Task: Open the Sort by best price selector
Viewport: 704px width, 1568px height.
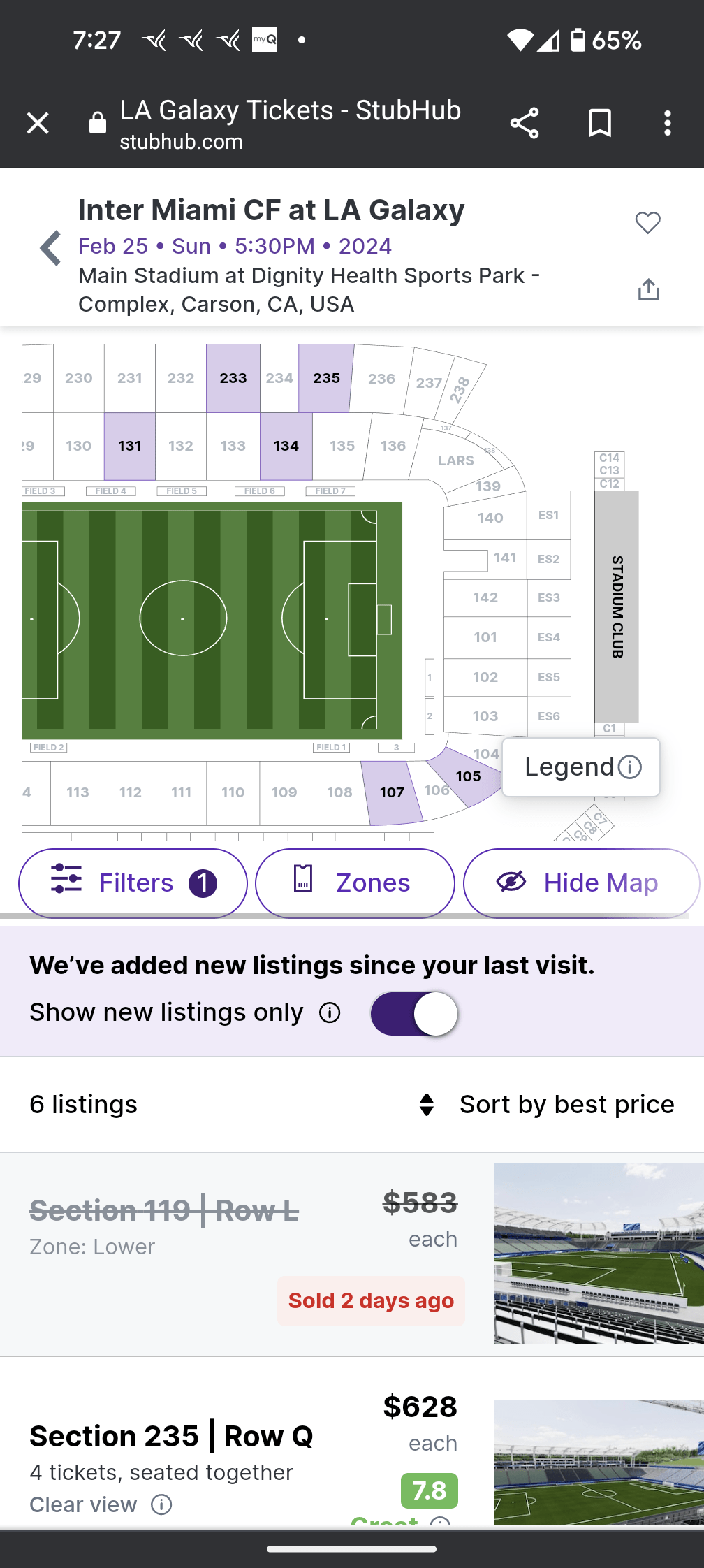Action: (x=551, y=1104)
